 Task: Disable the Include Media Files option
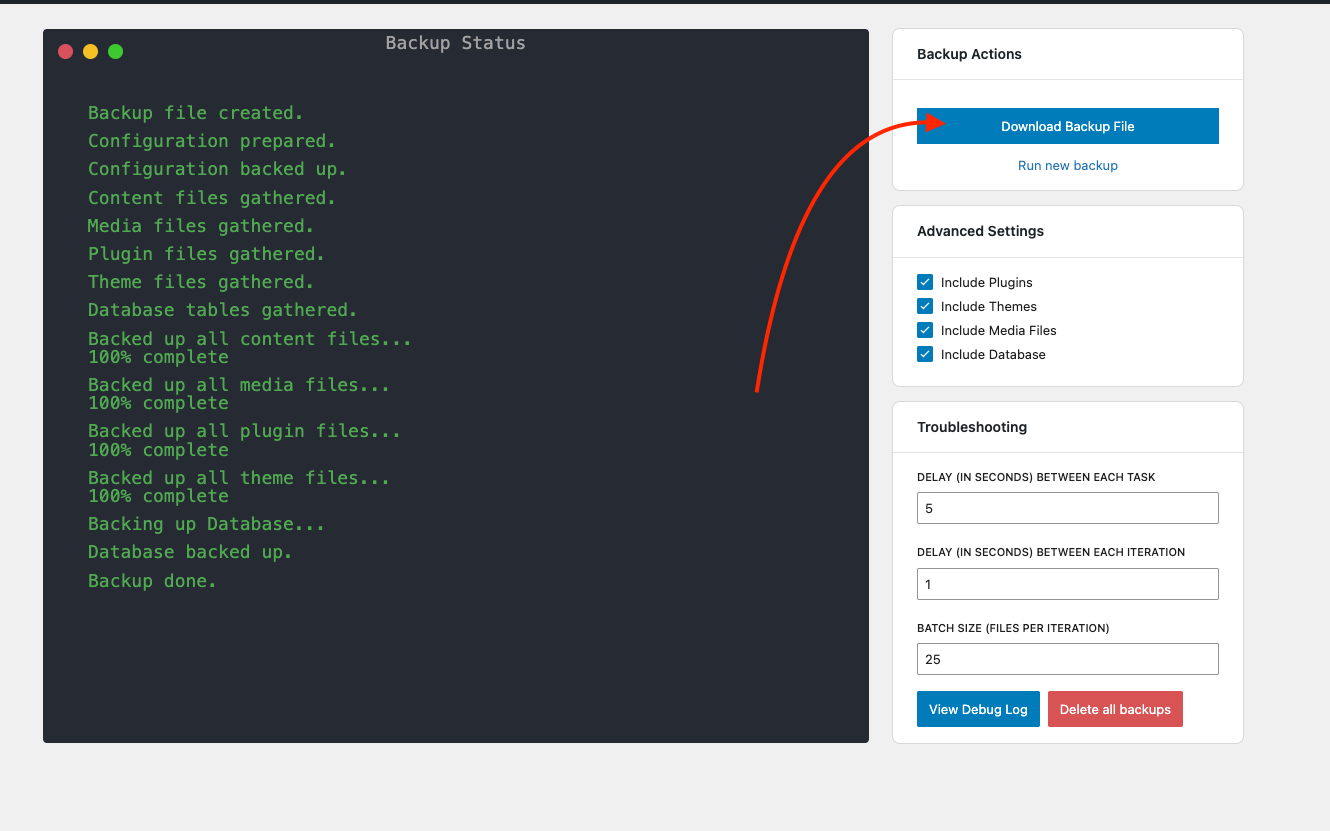(925, 330)
